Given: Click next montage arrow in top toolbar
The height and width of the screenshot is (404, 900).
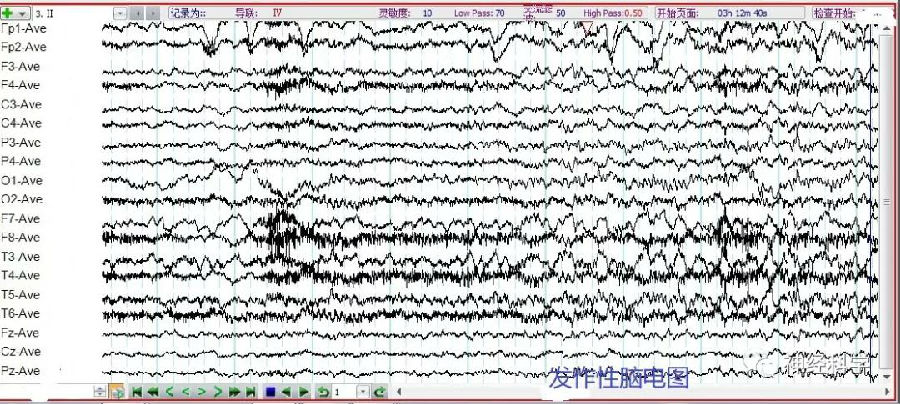Looking at the screenshot, I should coord(154,13).
